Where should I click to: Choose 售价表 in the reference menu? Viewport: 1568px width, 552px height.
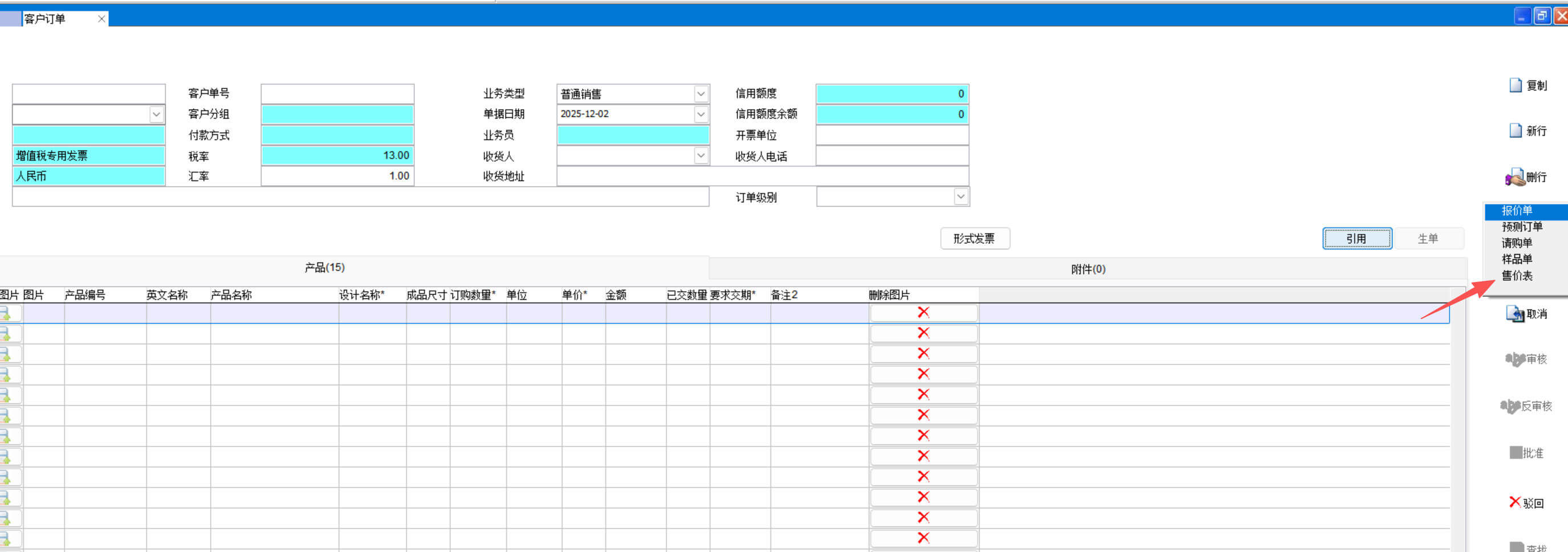click(1517, 276)
